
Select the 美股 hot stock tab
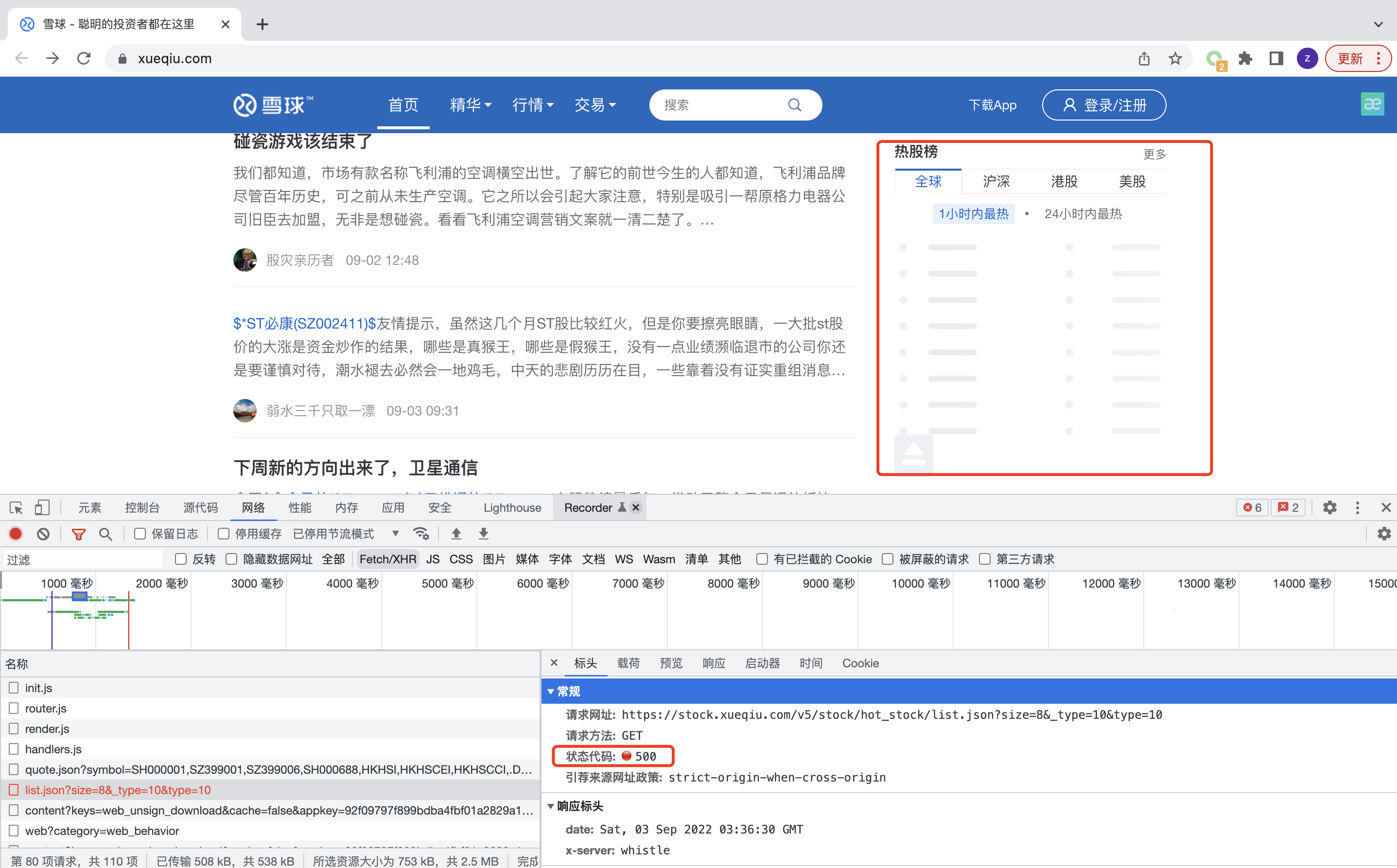click(1132, 181)
